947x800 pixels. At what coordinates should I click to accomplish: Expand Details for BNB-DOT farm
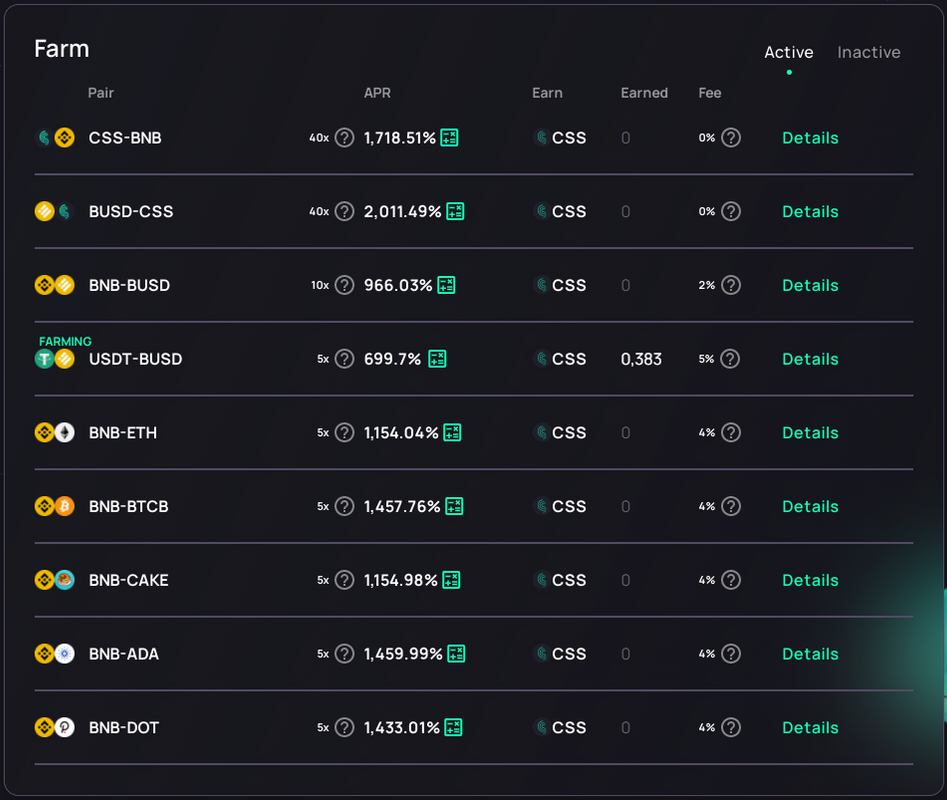810,727
